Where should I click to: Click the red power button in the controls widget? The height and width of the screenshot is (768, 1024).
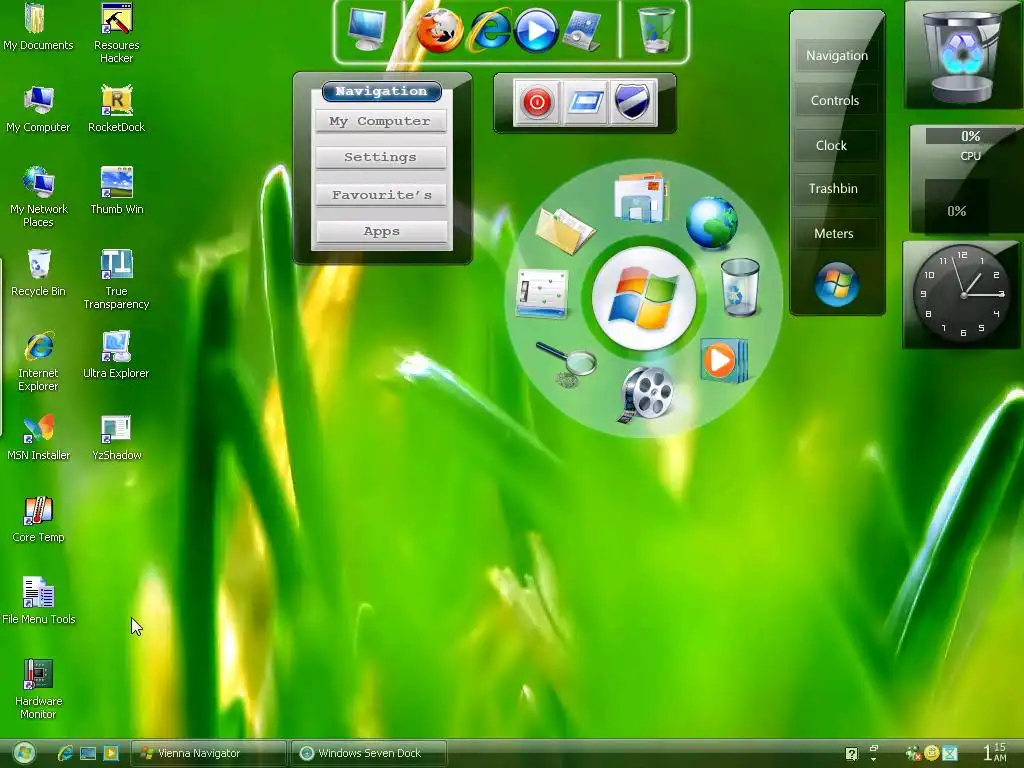click(x=537, y=102)
